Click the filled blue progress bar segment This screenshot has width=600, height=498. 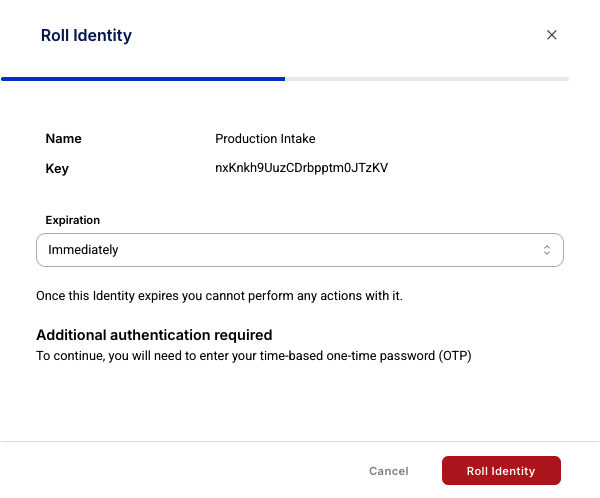pos(143,79)
